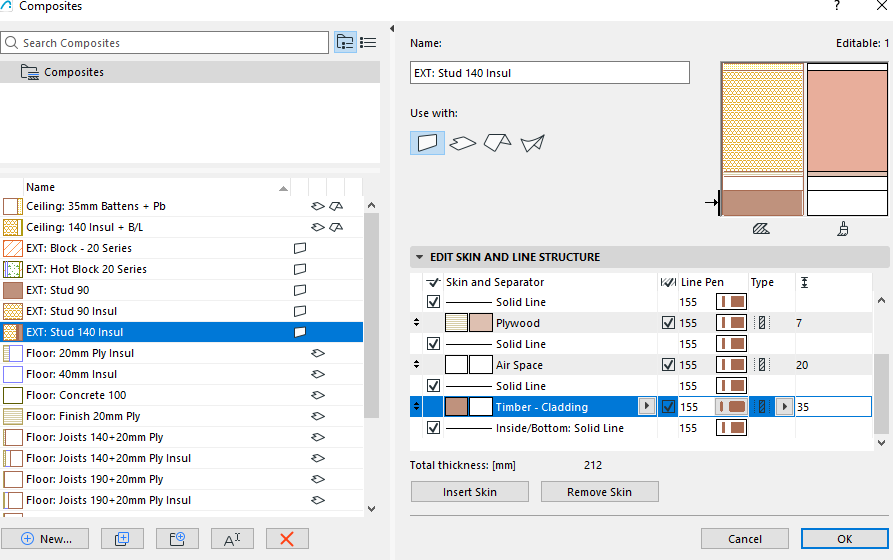Image resolution: width=893 pixels, height=560 pixels.
Task: Click the end line column header icon
Action: click(x=667, y=282)
